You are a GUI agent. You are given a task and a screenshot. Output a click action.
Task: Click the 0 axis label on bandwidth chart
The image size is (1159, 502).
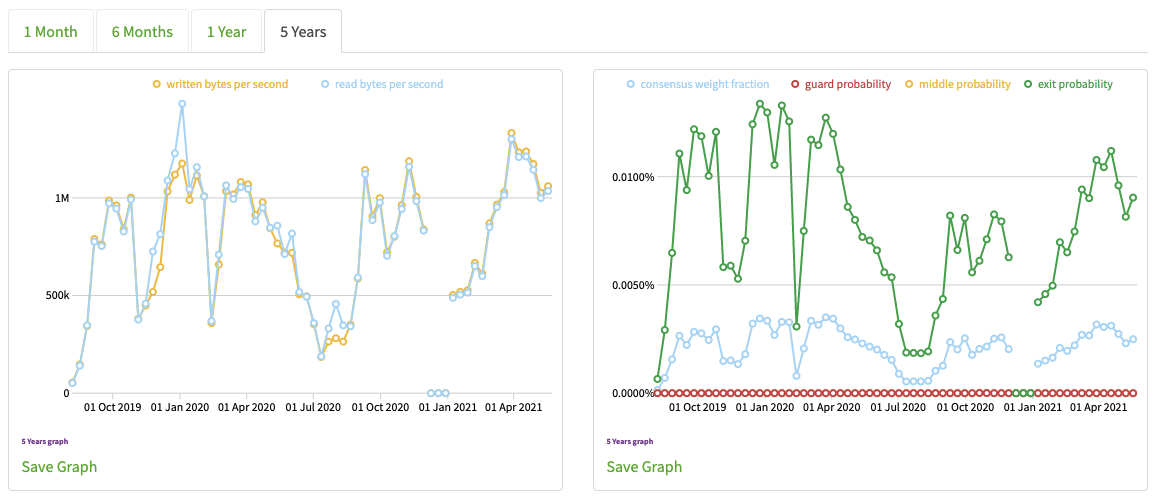(x=66, y=393)
